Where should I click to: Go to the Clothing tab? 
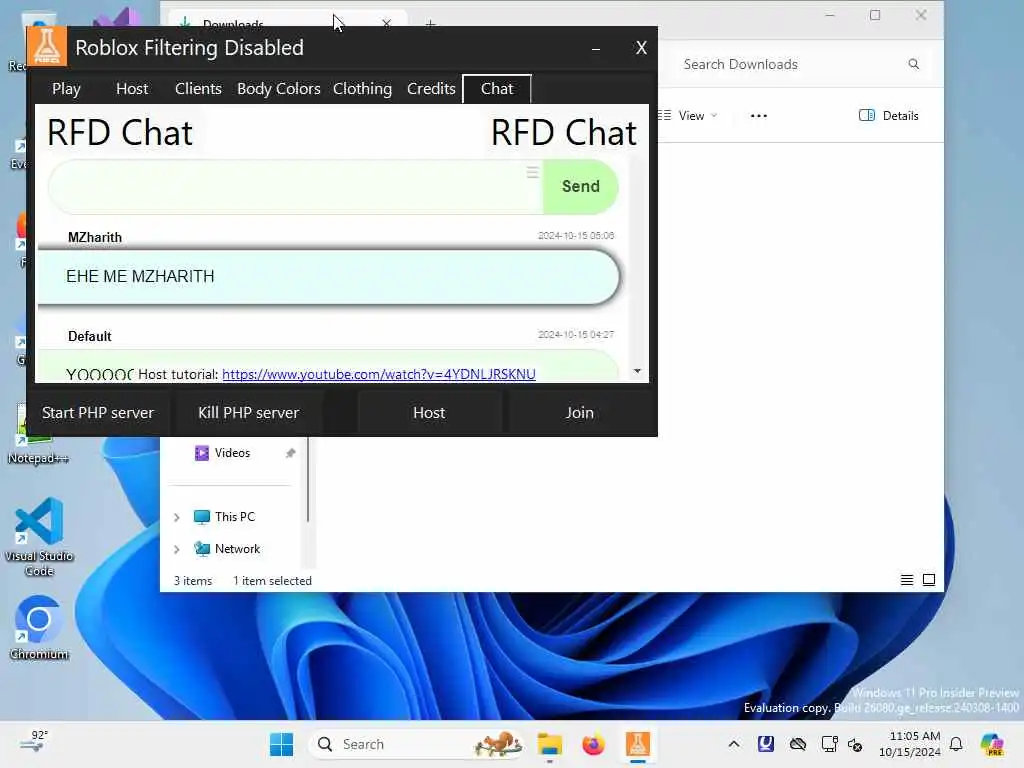point(362,89)
